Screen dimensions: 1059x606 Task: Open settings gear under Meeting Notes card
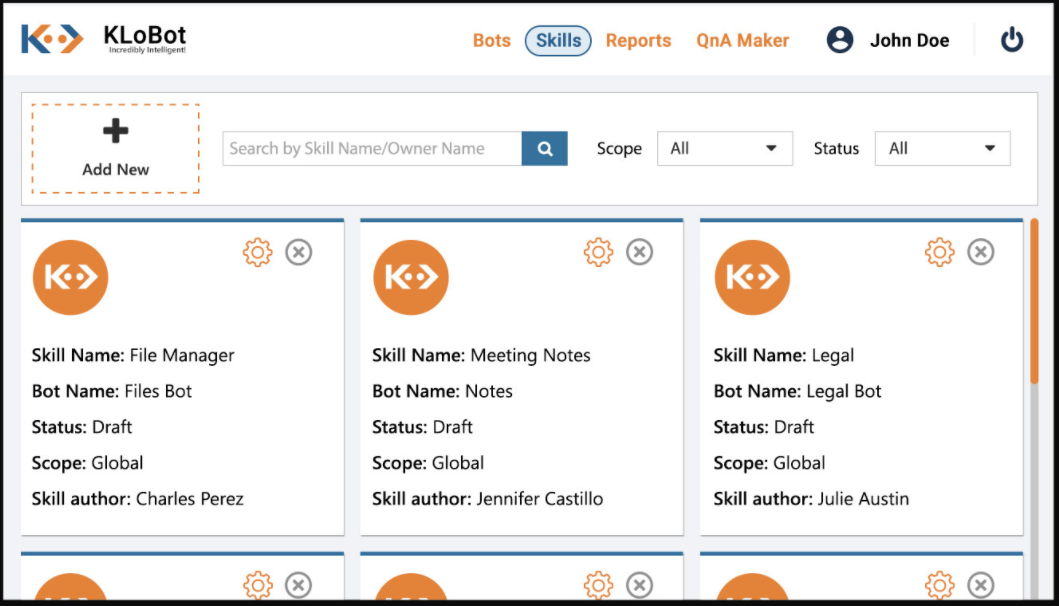[x=598, y=585]
